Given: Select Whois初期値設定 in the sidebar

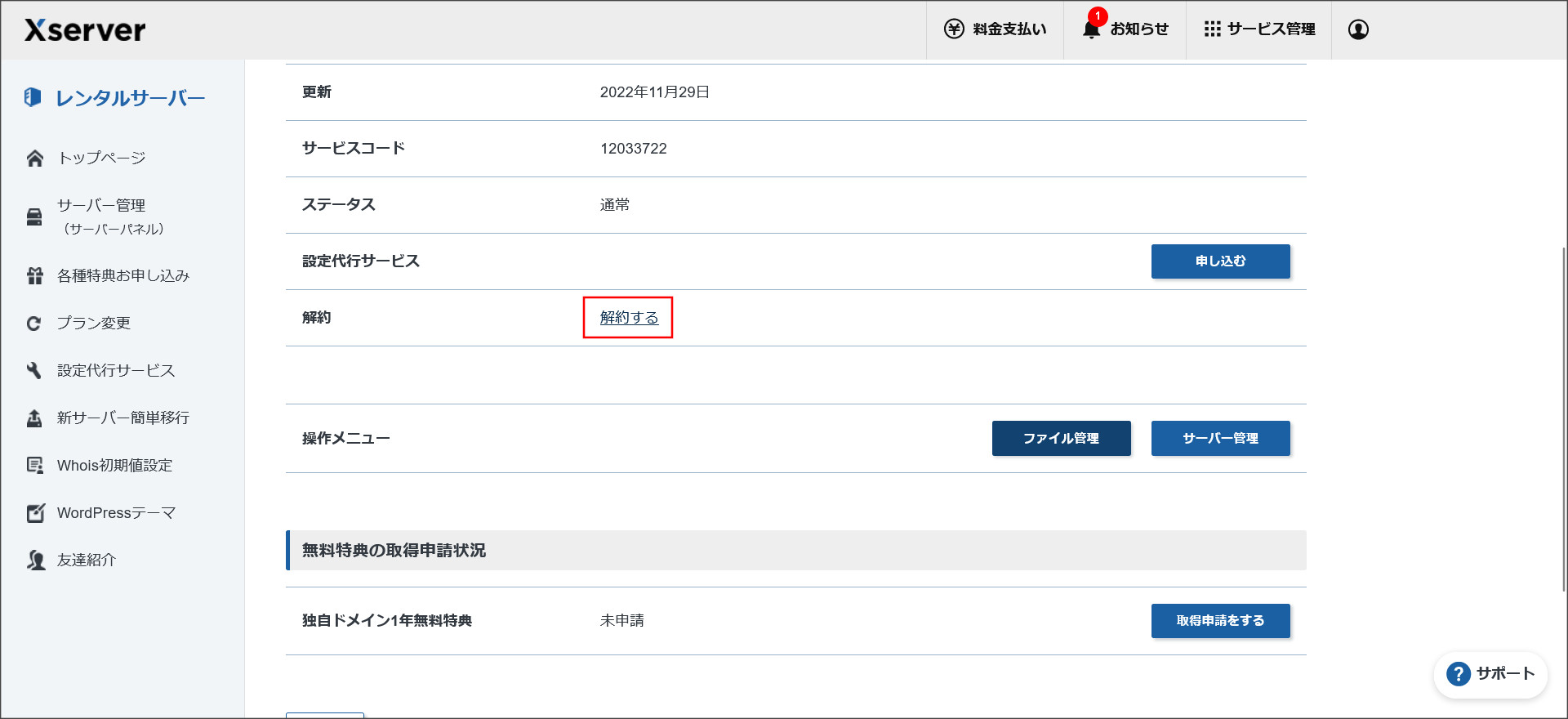Looking at the screenshot, I should (x=114, y=466).
